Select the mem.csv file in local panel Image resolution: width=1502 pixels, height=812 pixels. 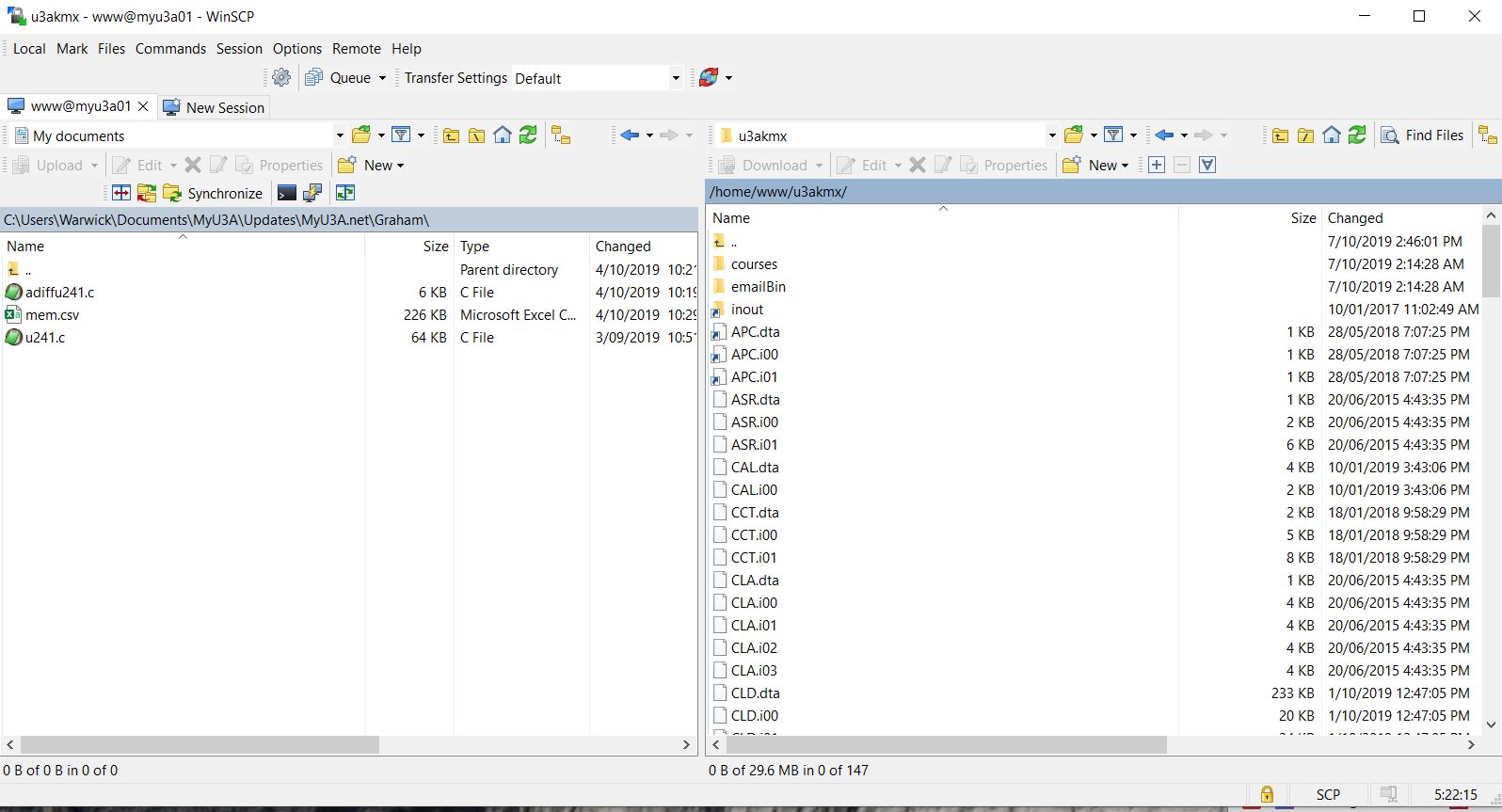53,315
